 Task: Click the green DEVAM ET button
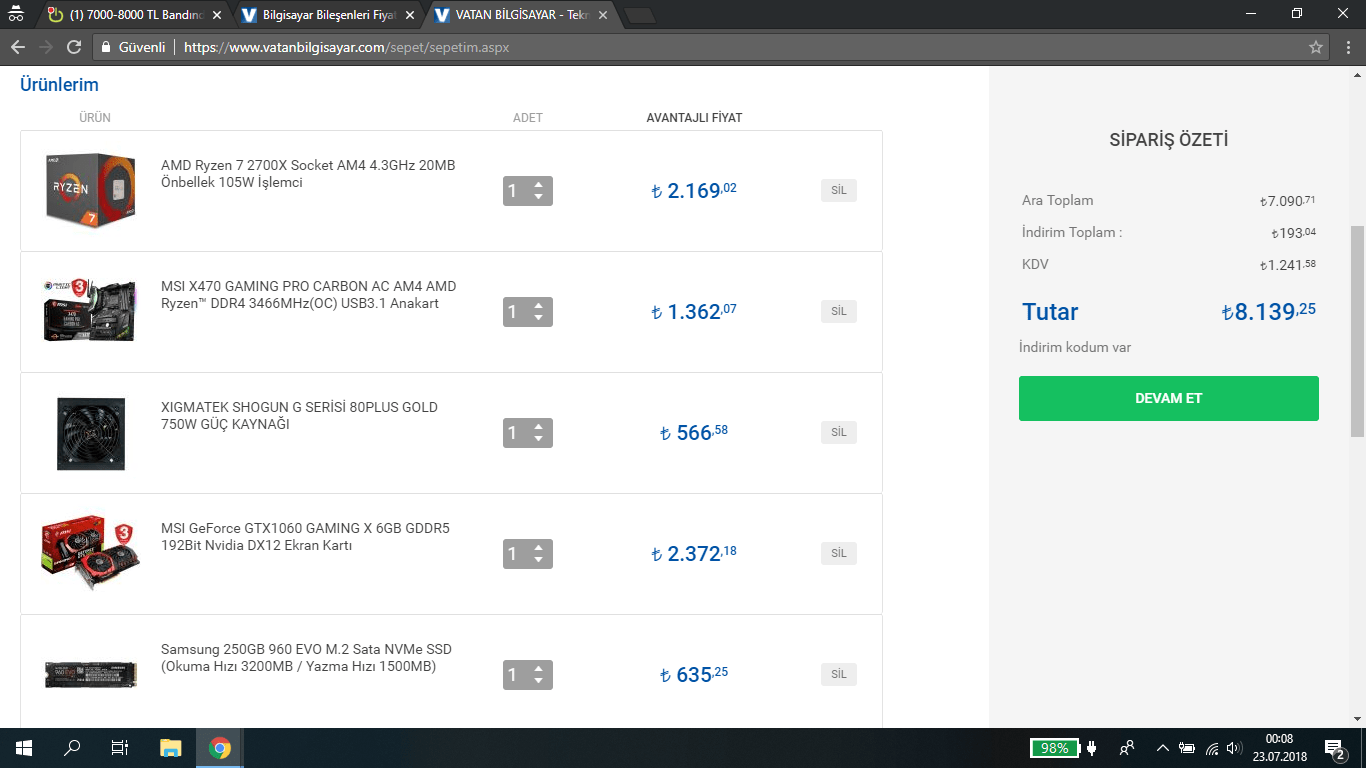1168,398
